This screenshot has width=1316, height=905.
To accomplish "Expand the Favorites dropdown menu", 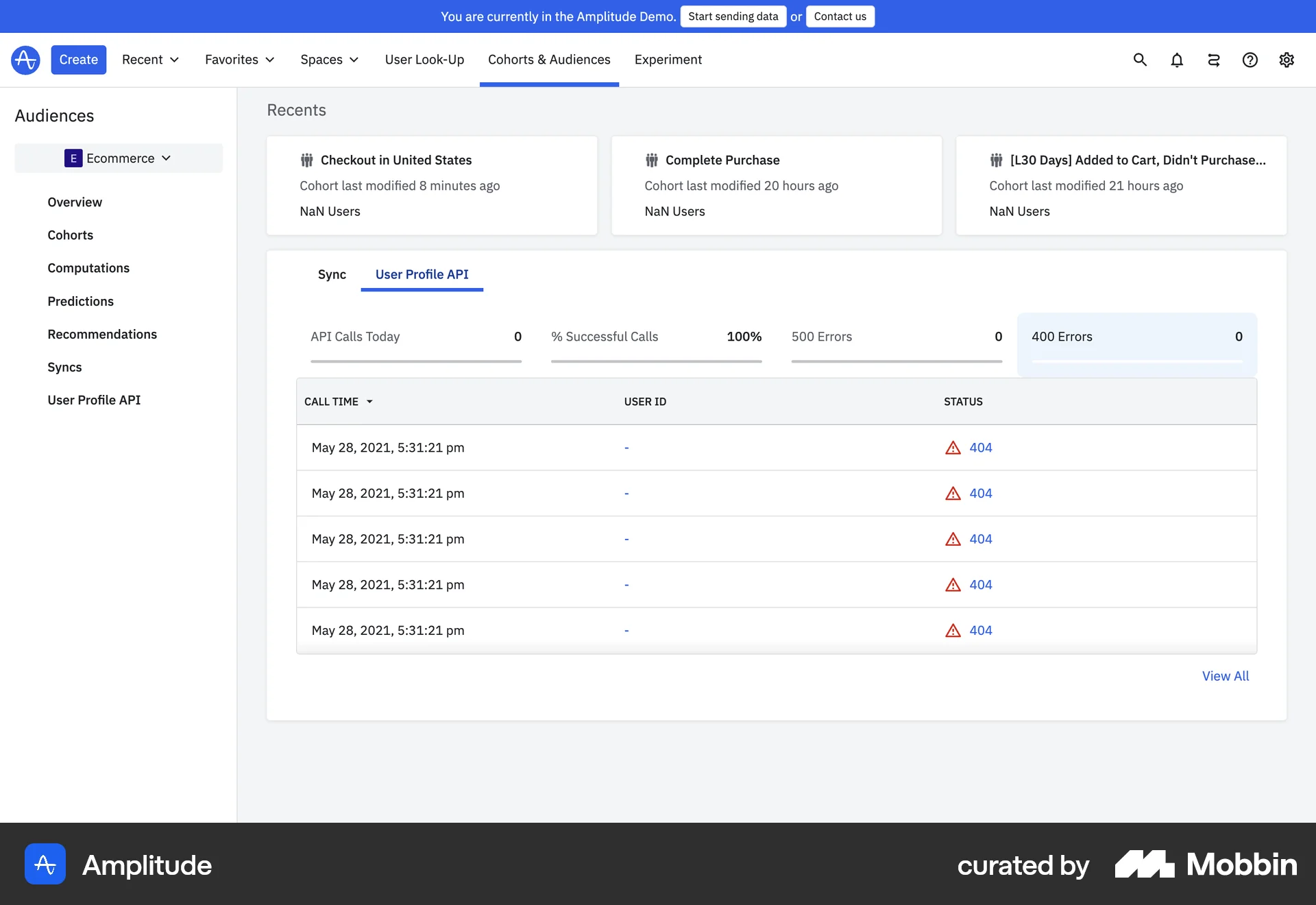I will [239, 60].
